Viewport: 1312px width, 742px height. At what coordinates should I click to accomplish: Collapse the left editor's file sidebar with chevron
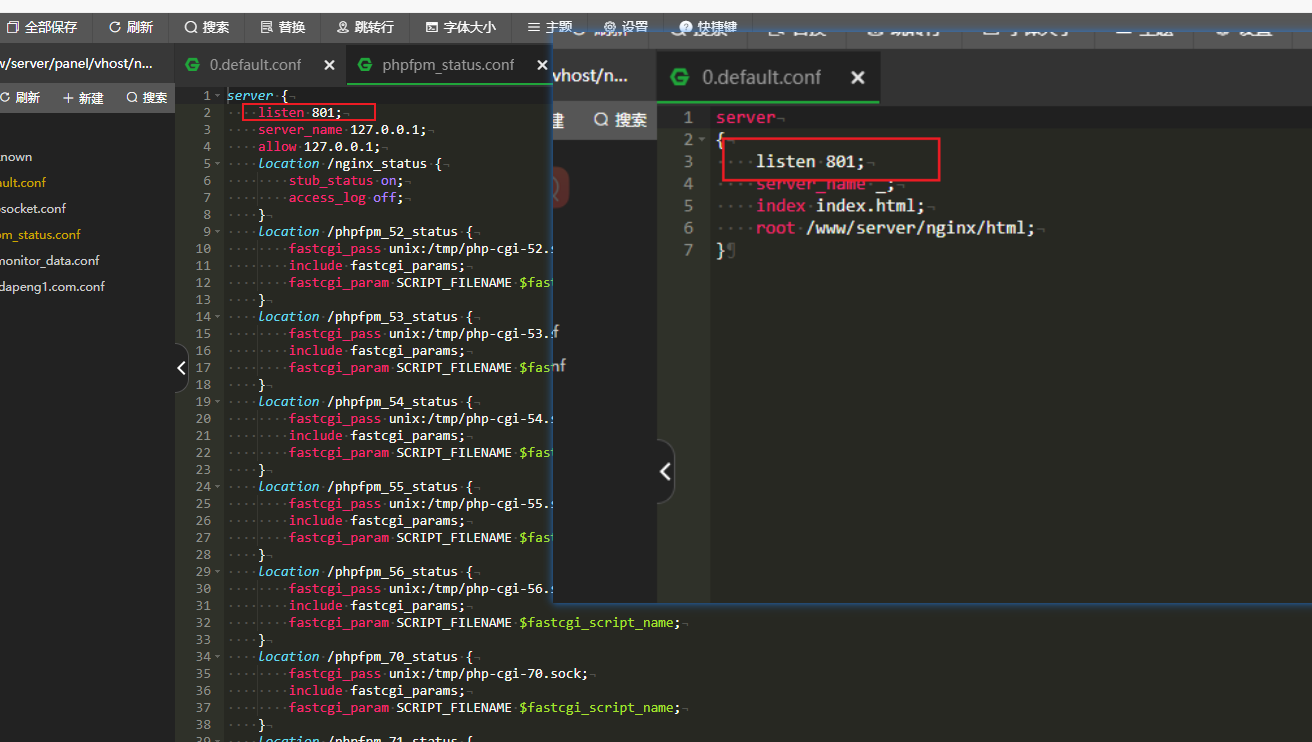(x=181, y=368)
